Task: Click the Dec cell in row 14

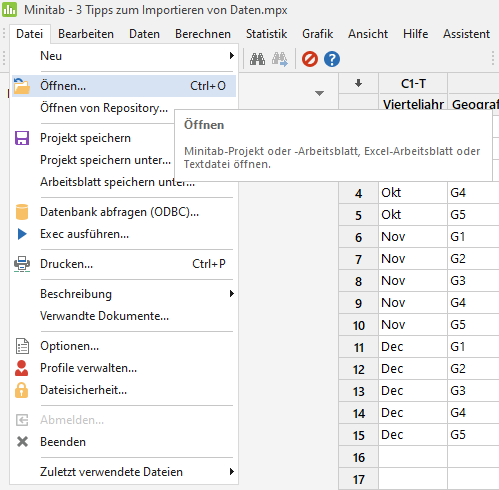Action: 413,413
